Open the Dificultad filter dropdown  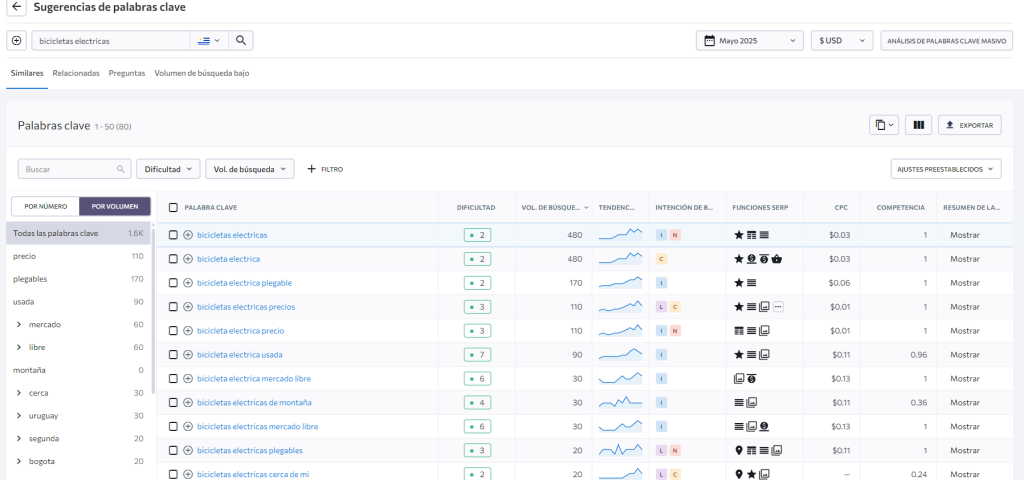pos(168,169)
